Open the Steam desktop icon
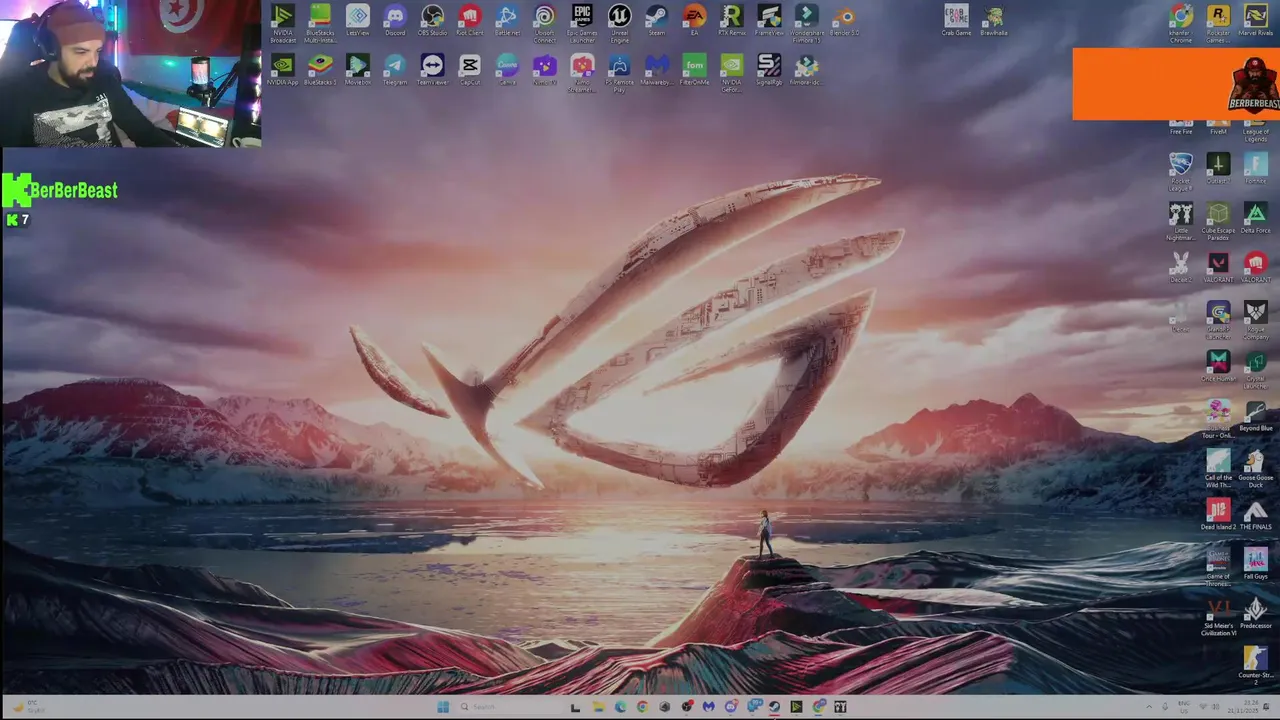 pos(656,21)
